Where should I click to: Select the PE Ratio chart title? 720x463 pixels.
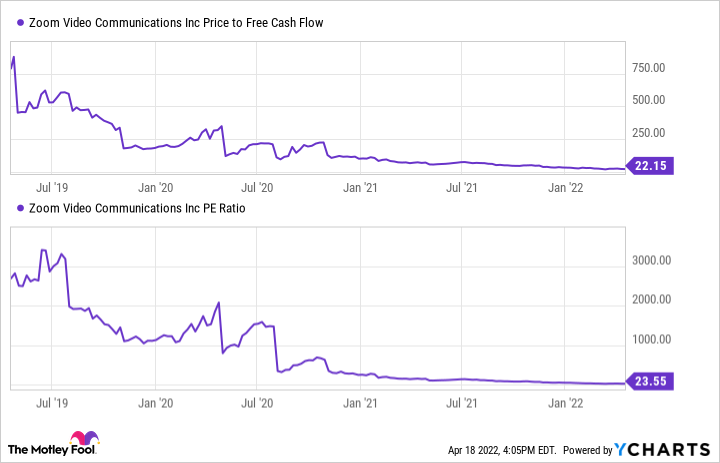click(x=131, y=208)
